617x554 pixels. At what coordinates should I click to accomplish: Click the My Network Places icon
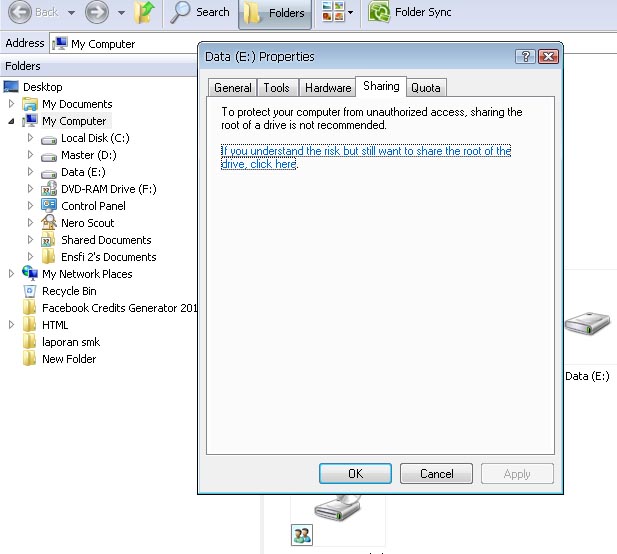pos(30,273)
